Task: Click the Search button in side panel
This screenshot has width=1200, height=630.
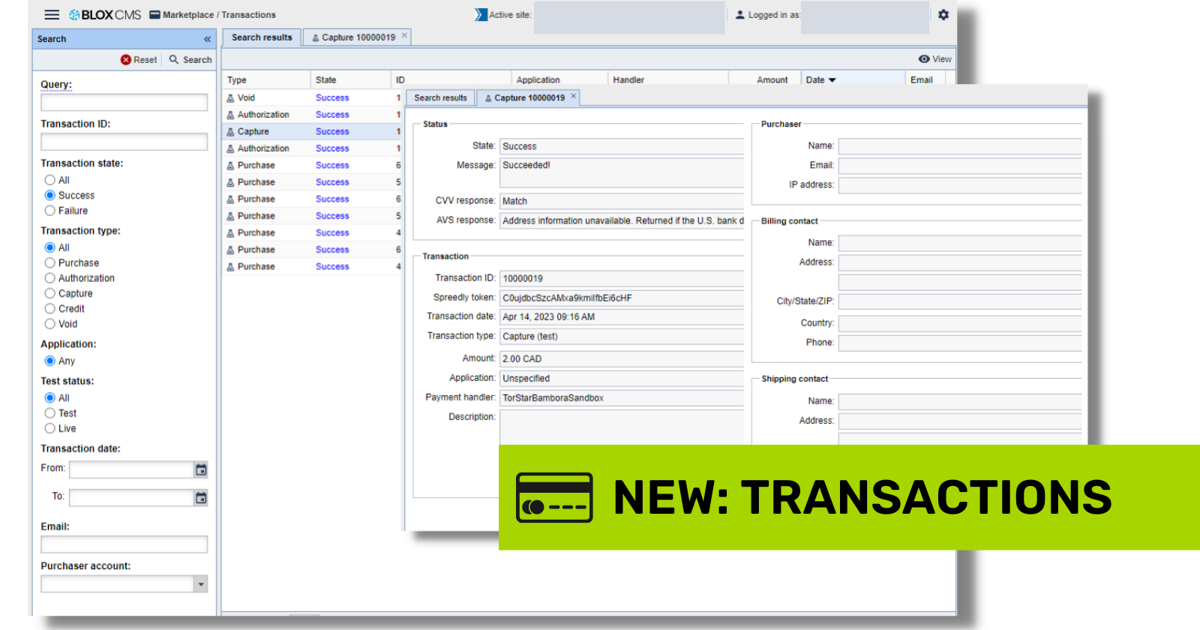Action: (190, 60)
